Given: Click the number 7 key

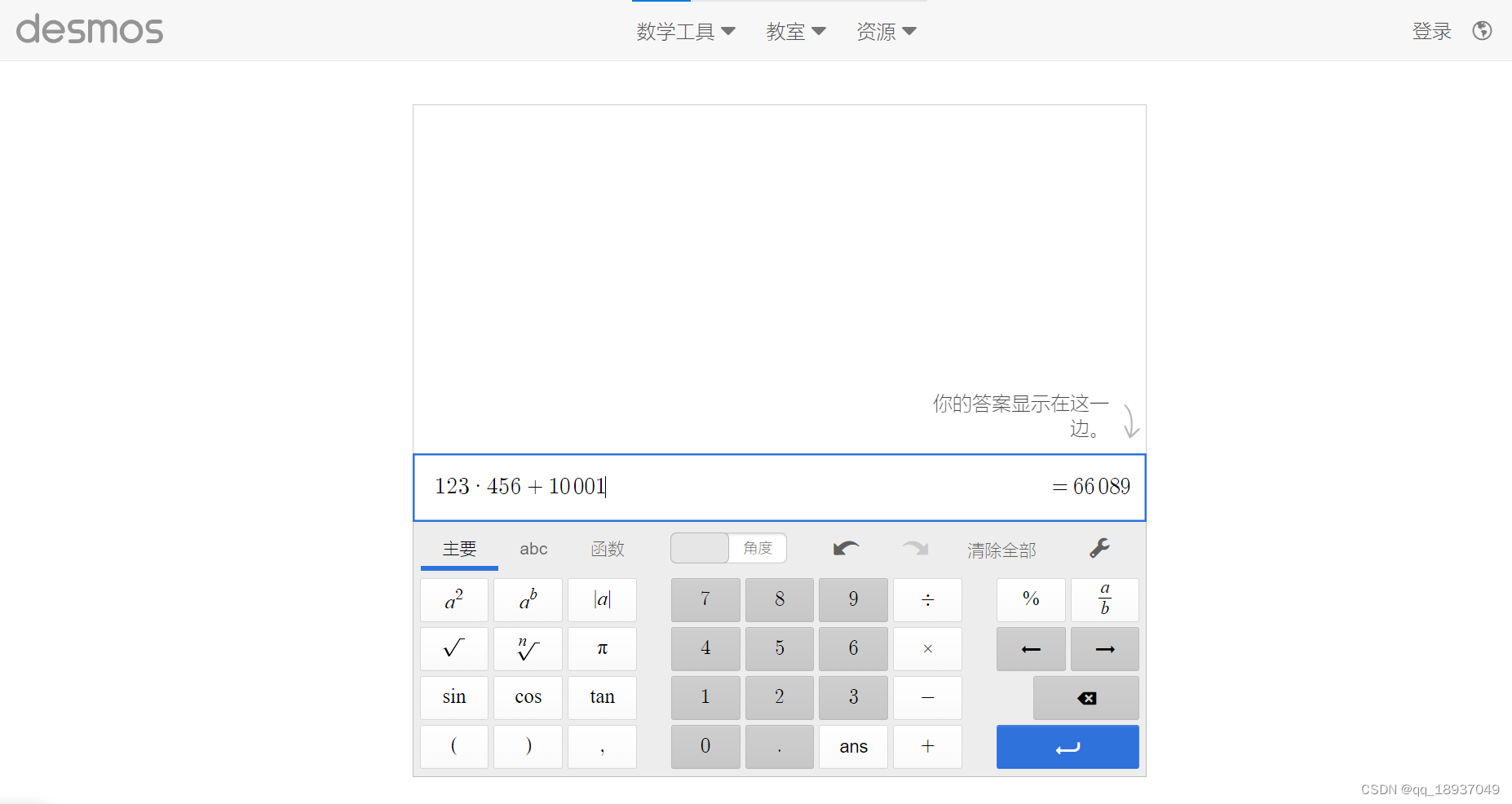Looking at the screenshot, I should tap(705, 600).
